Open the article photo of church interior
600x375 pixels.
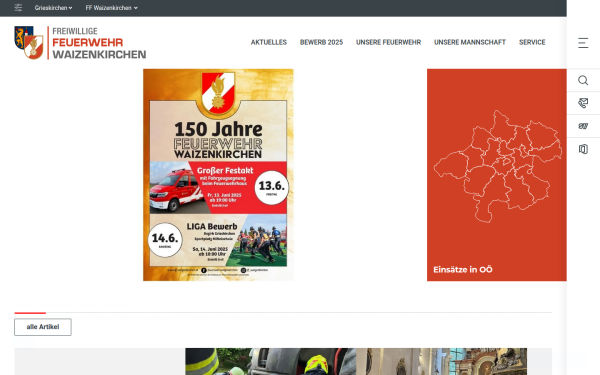click(442, 361)
